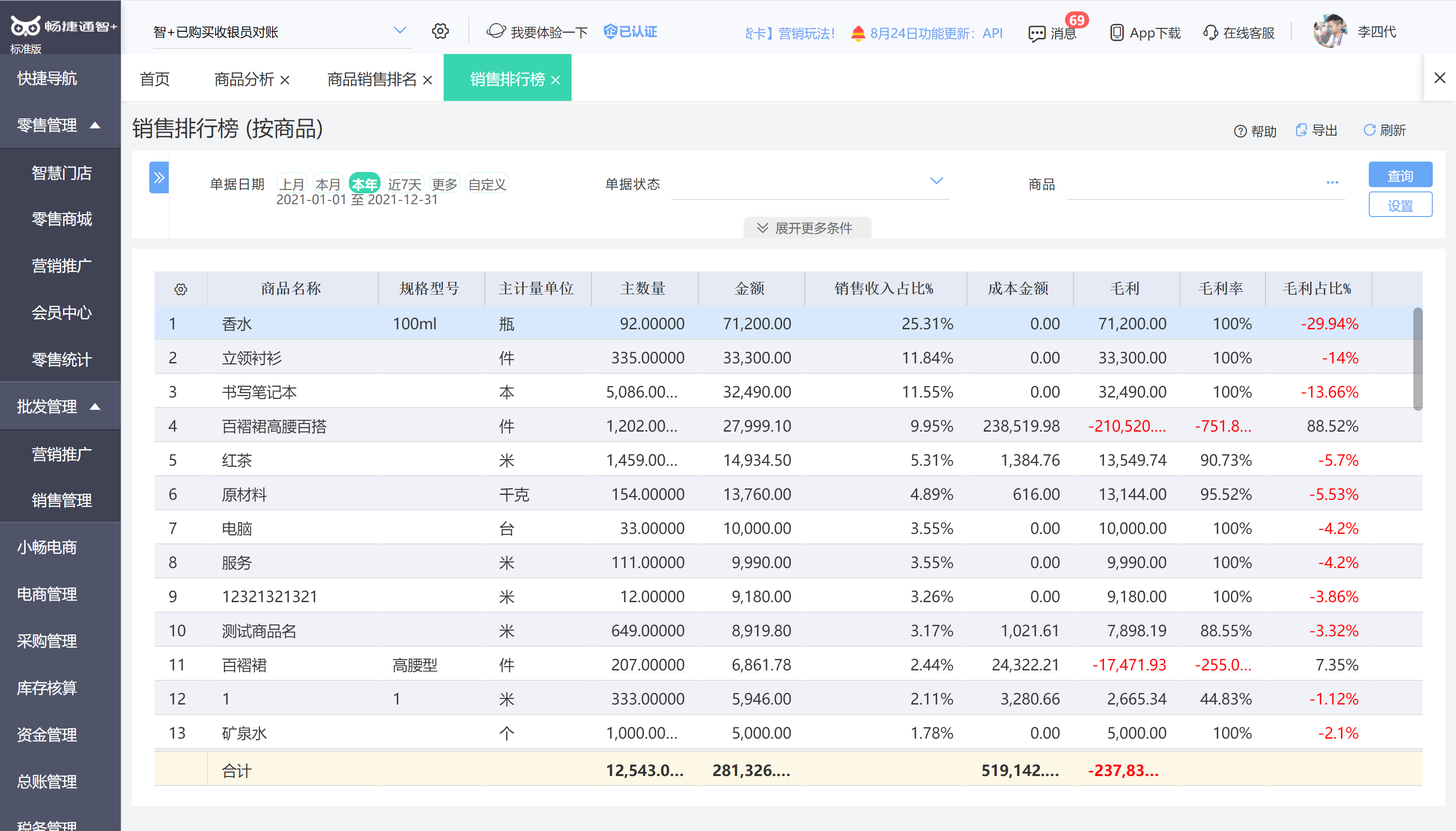Image resolution: width=1456 pixels, height=831 pixels.
Task: Open the settings gear in top bar
Action: pyautogui.click(x=440, y=31)
